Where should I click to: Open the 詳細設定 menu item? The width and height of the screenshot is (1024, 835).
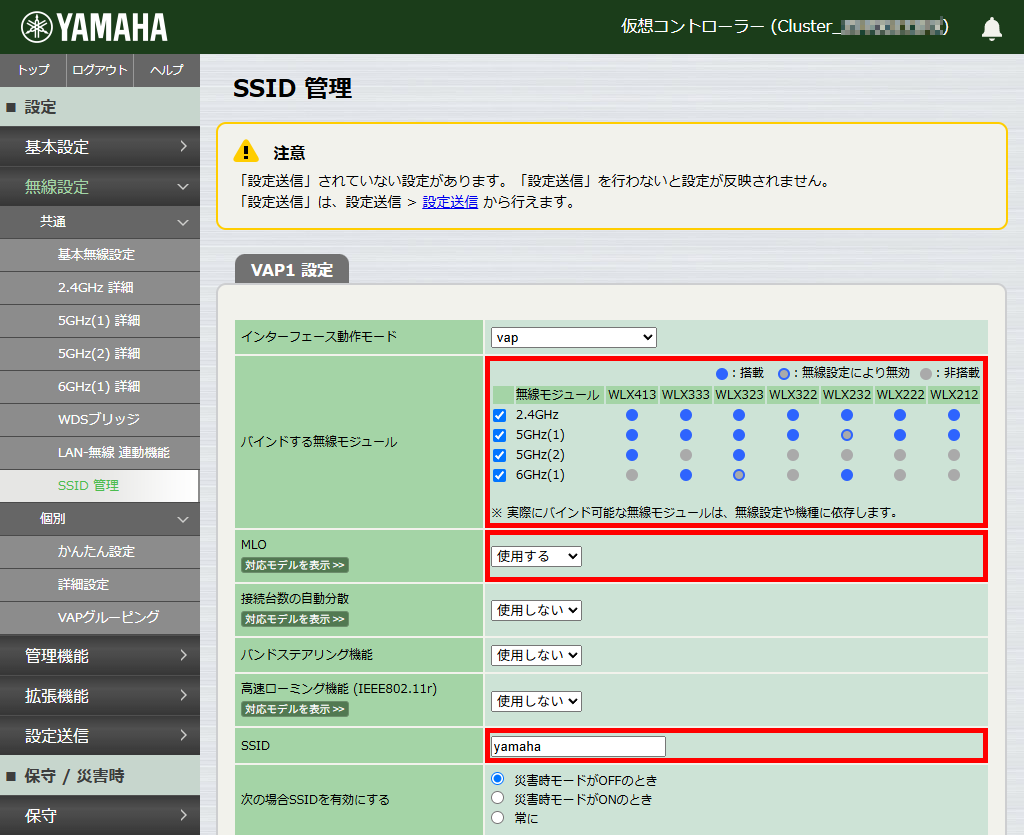(x=100, y=584)
